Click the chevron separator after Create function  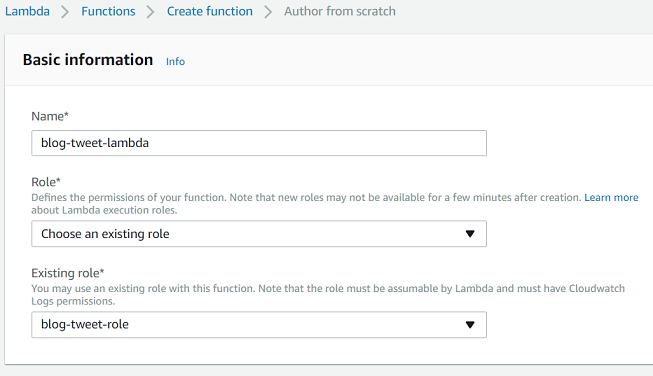pos(268,12)
